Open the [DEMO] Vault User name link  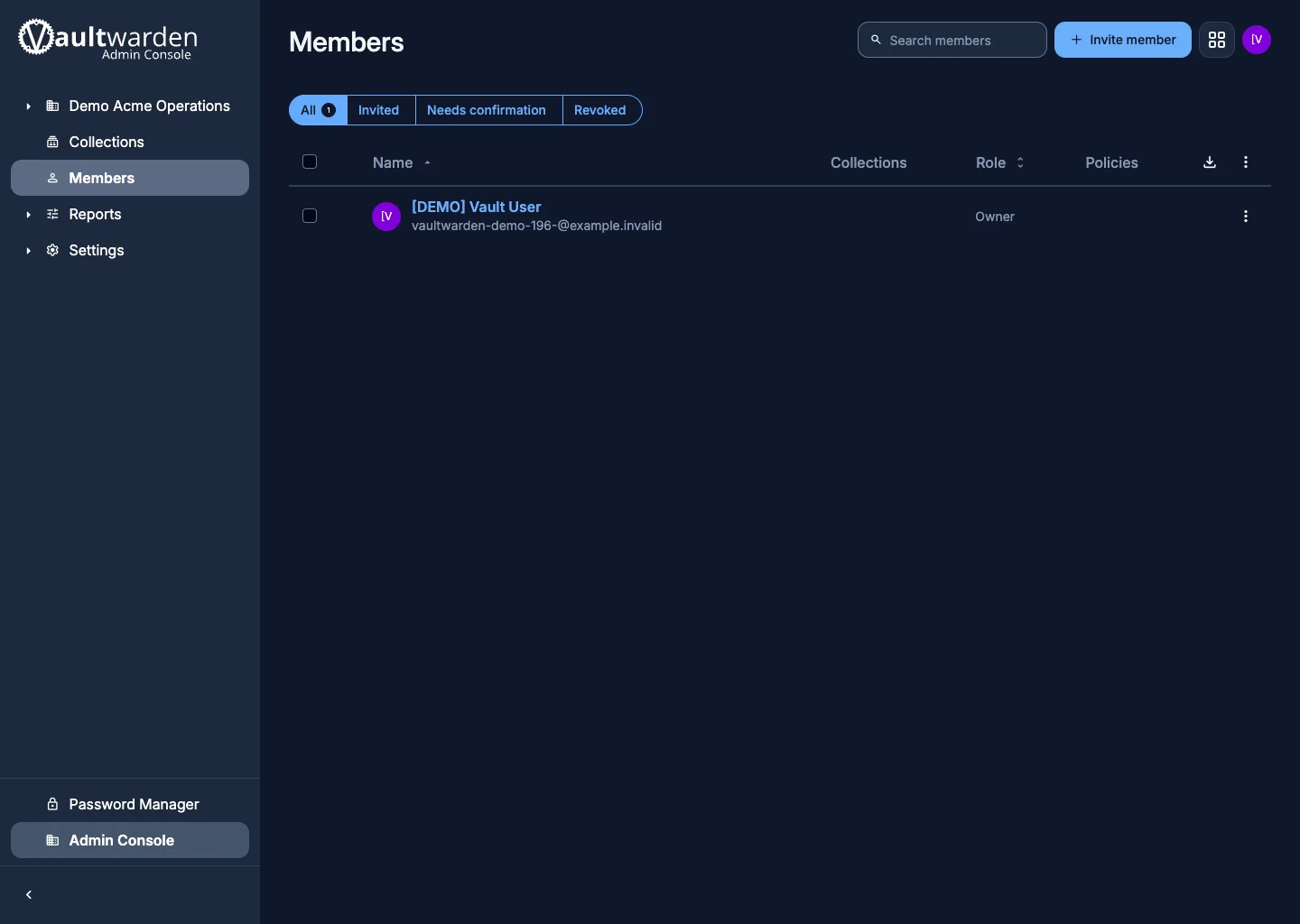pyautogui.click(x=477, y=207)
